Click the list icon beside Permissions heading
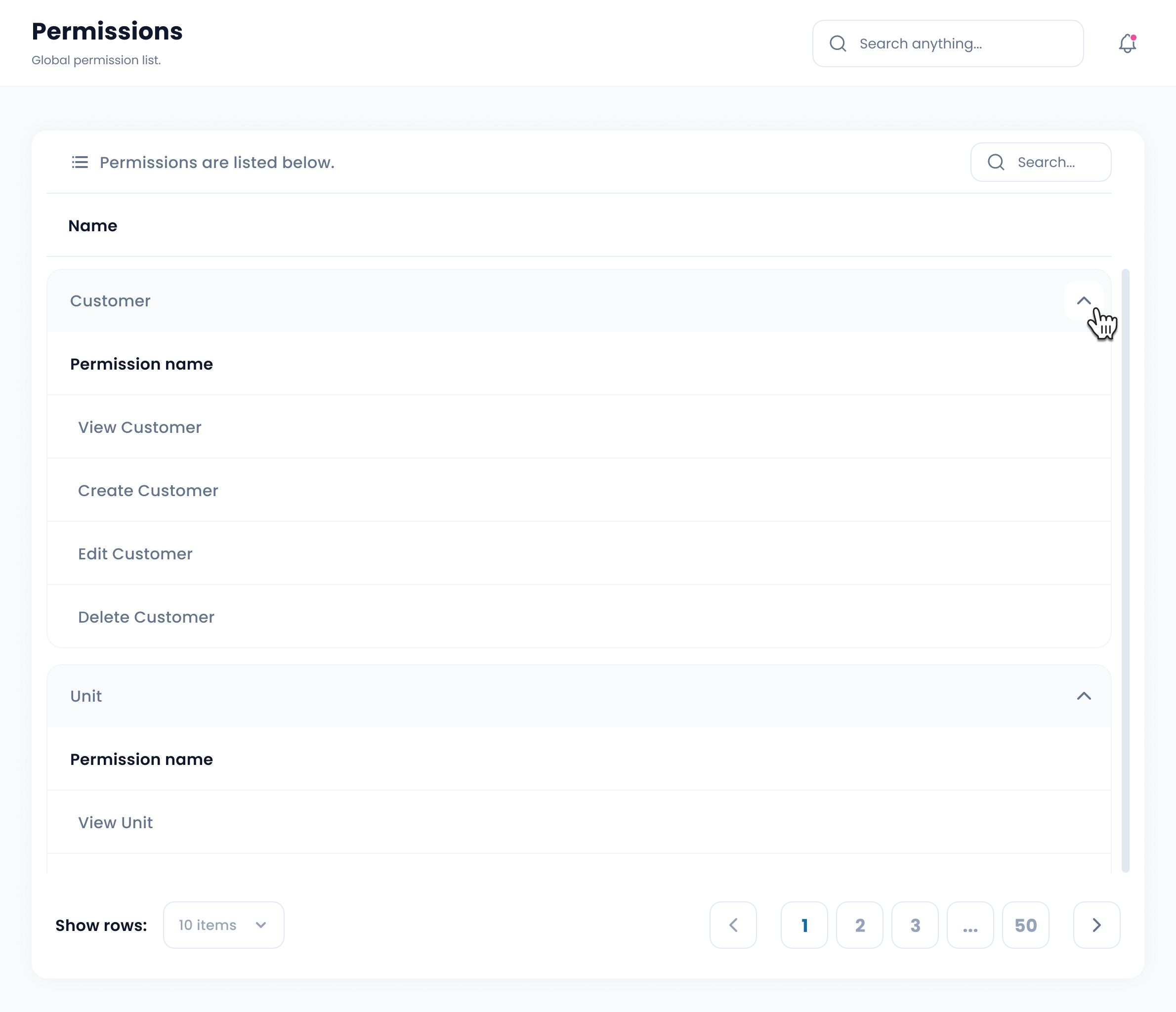The width and height of the screenshot is (1176, 1012). coord(80,163)
